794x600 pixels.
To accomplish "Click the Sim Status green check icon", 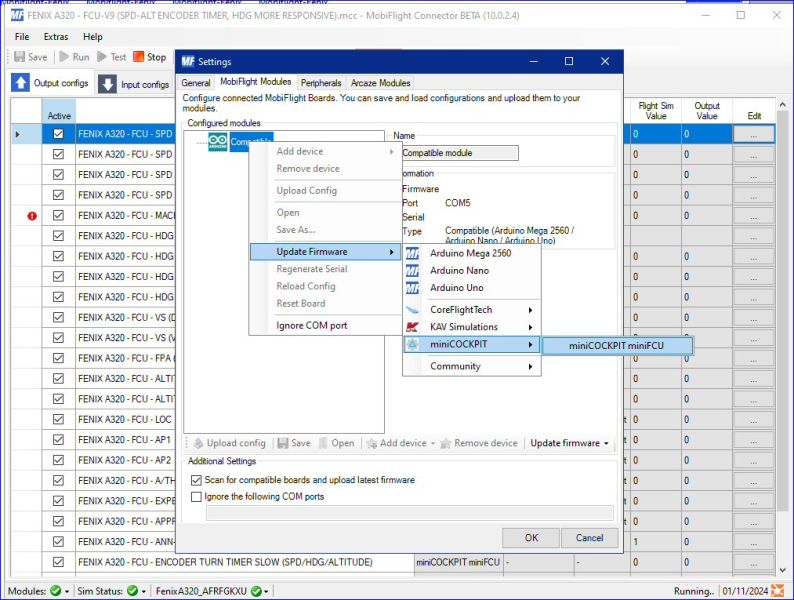I will pyautogui.click(x=133, y=590).
